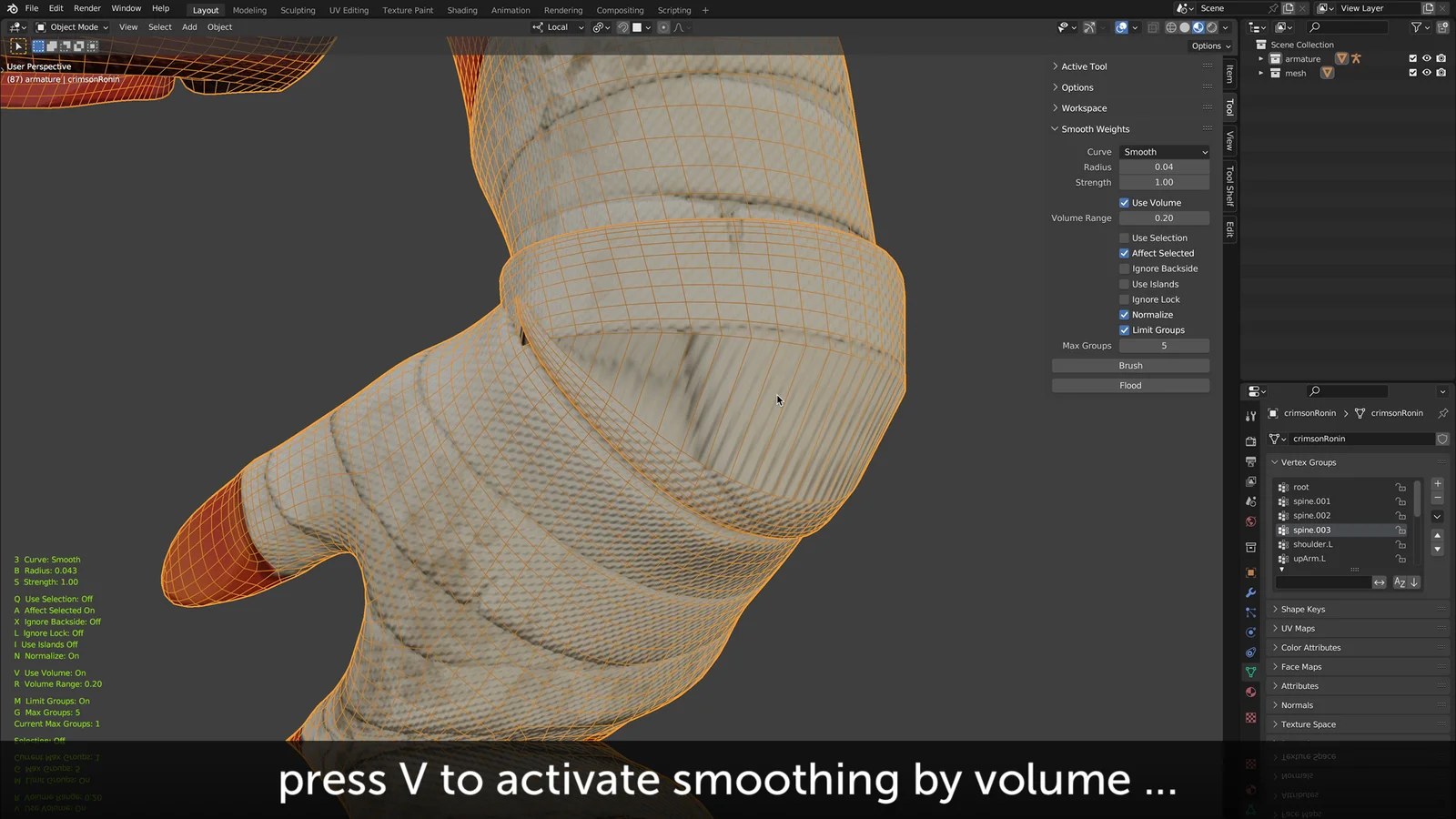The image size is (1456, 819).
Task: Click the Flood button
Action: (x=1130, y=385)
